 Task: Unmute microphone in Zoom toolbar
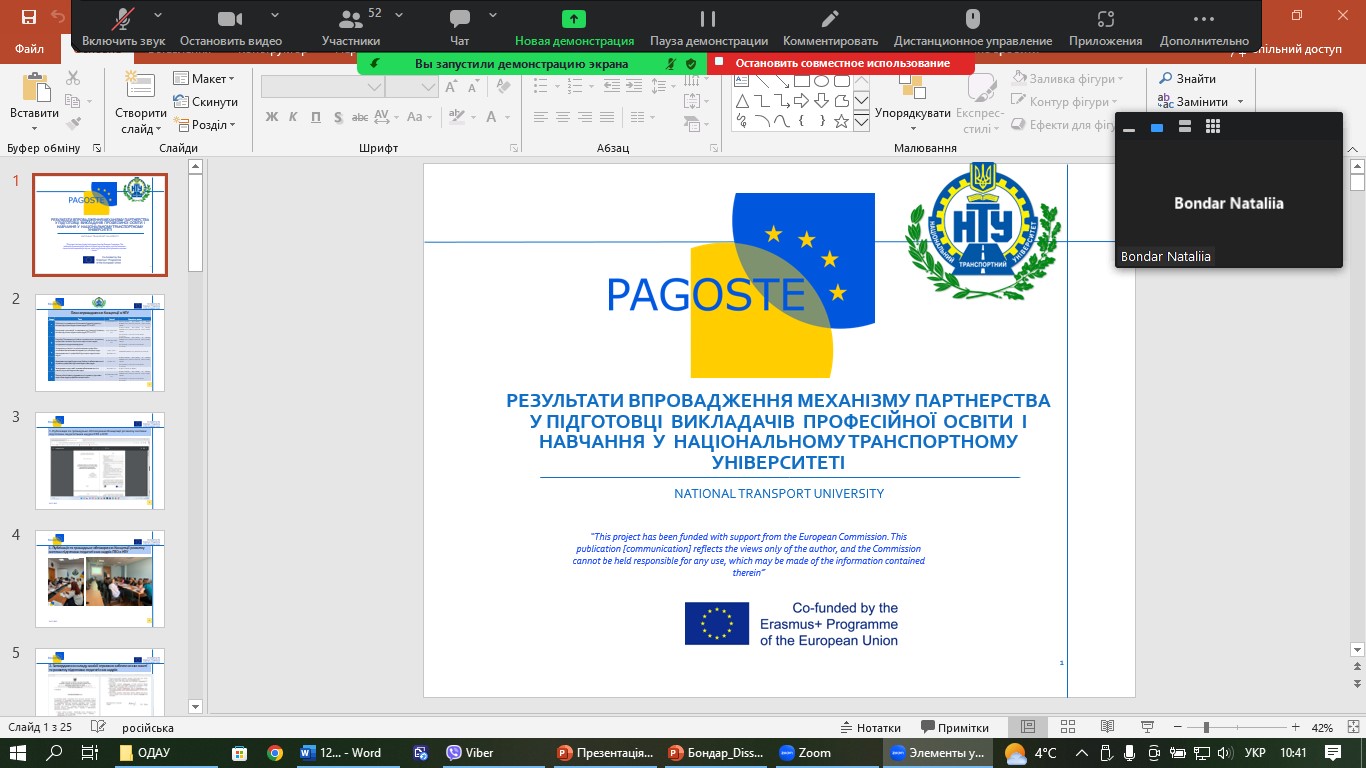[125, 26]
